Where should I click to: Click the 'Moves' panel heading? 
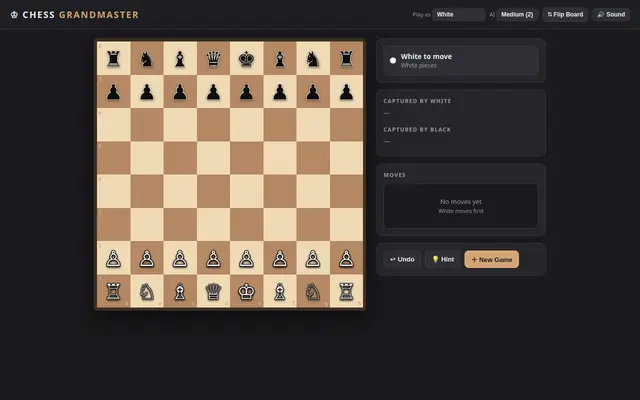(x=395, y=175)
